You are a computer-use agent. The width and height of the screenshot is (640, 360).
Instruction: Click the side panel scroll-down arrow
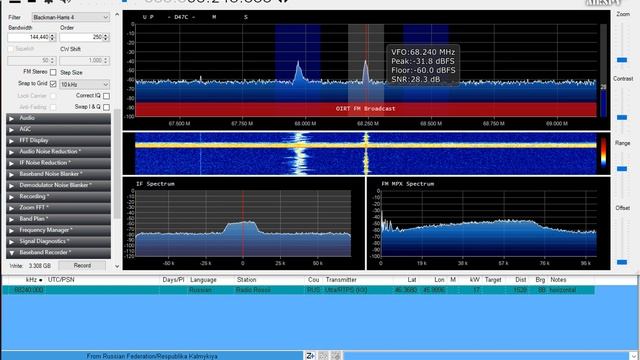[117, 266]
